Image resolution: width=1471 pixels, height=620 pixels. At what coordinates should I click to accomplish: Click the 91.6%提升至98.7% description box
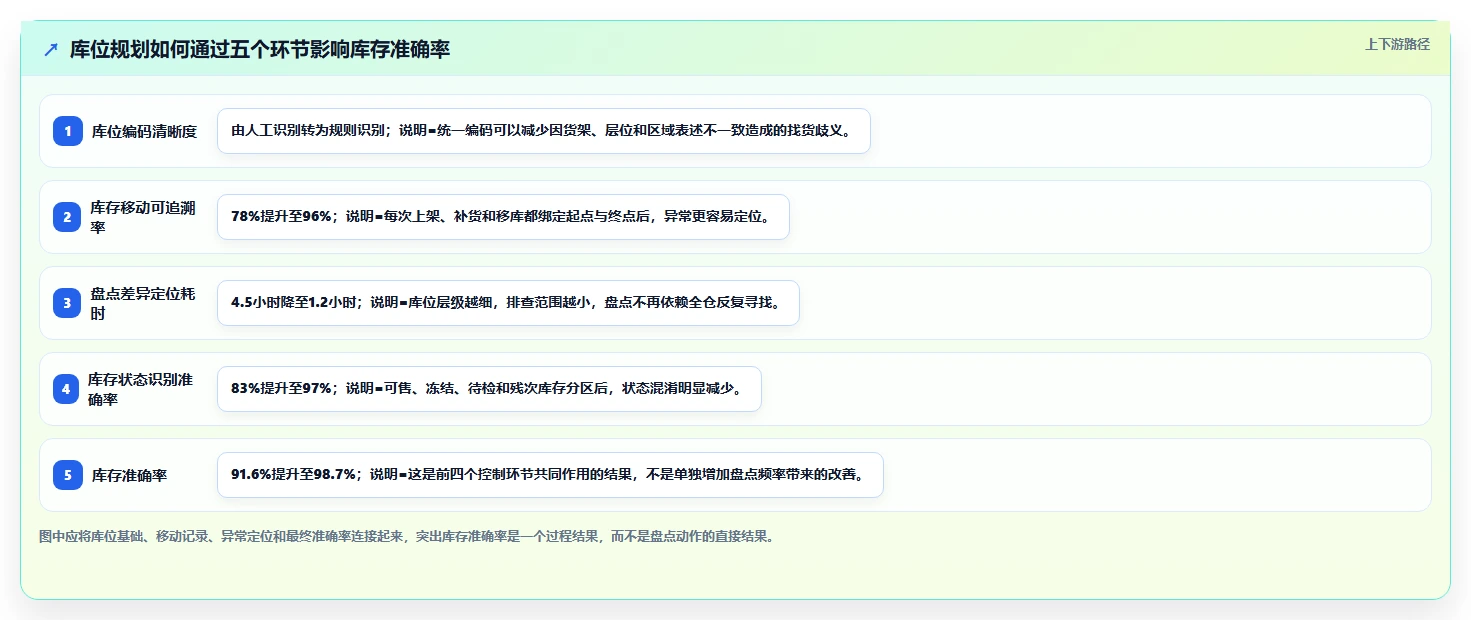coord(550,475)
